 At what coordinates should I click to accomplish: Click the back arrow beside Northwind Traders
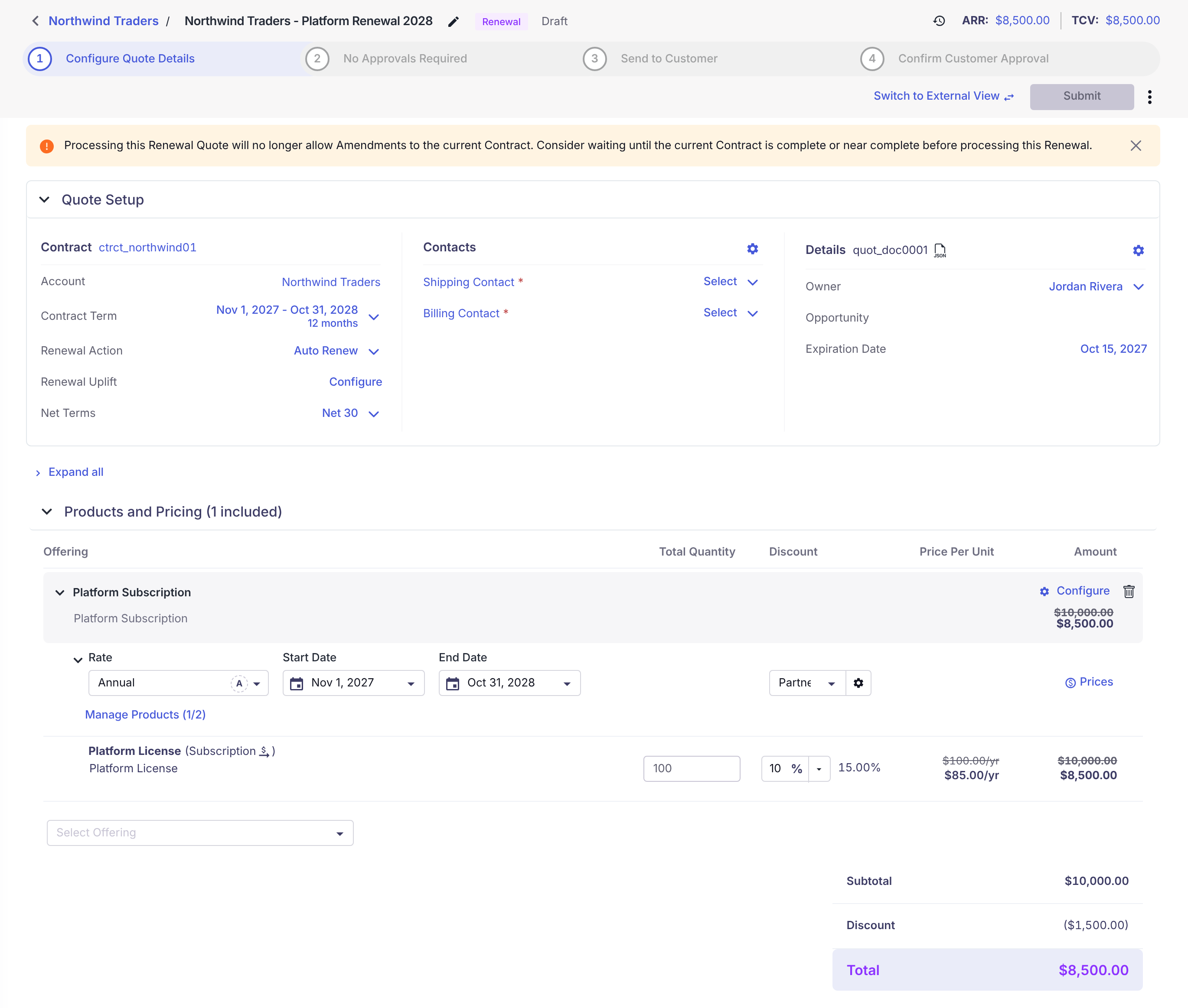click(36, 21)
